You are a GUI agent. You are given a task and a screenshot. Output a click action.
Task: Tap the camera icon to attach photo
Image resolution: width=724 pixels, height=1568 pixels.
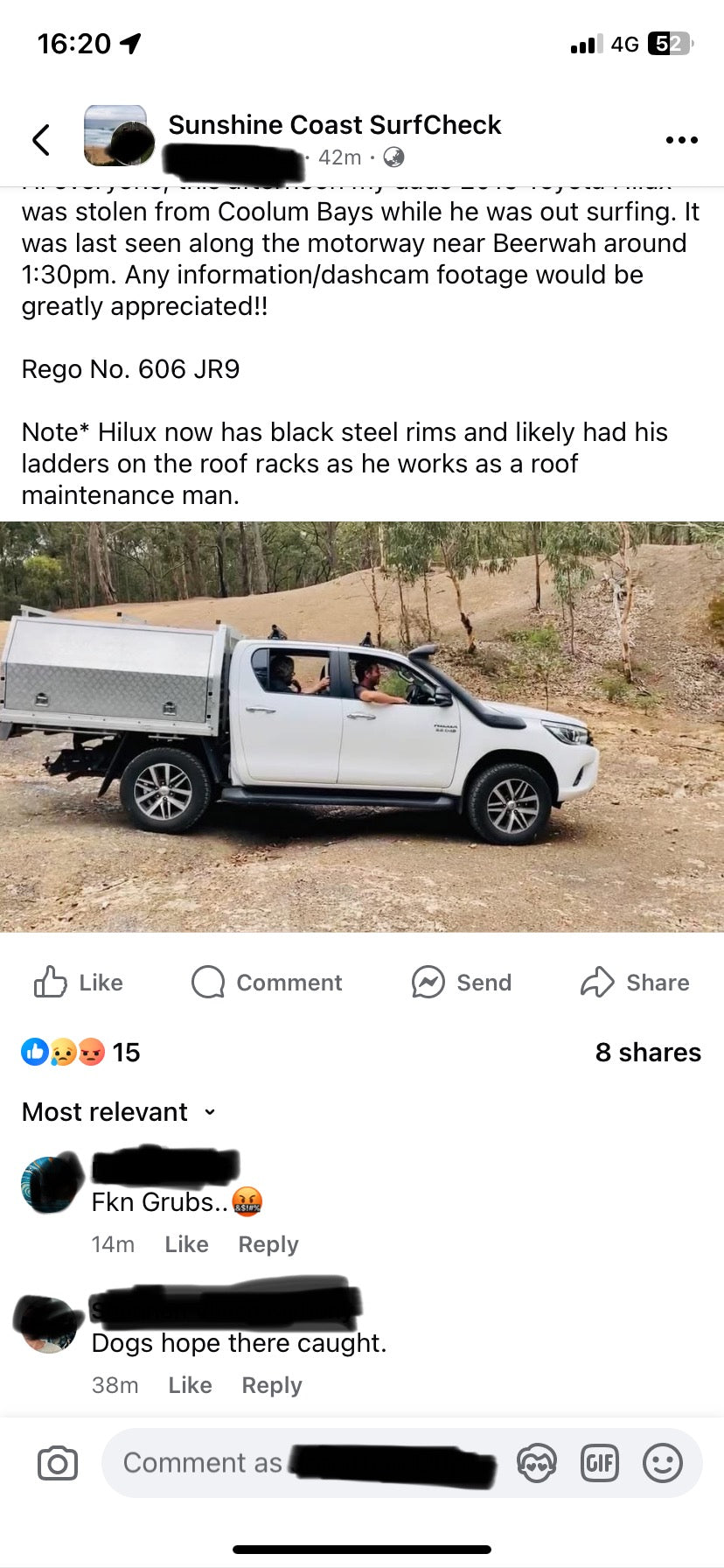click(x=58, y=1463)
